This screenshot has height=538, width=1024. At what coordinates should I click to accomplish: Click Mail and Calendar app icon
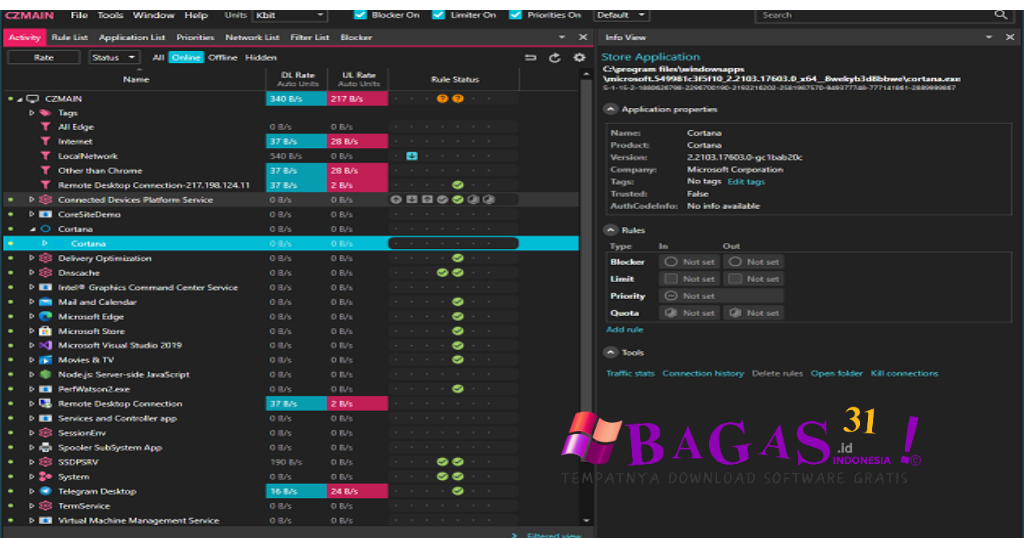[45, 302]
